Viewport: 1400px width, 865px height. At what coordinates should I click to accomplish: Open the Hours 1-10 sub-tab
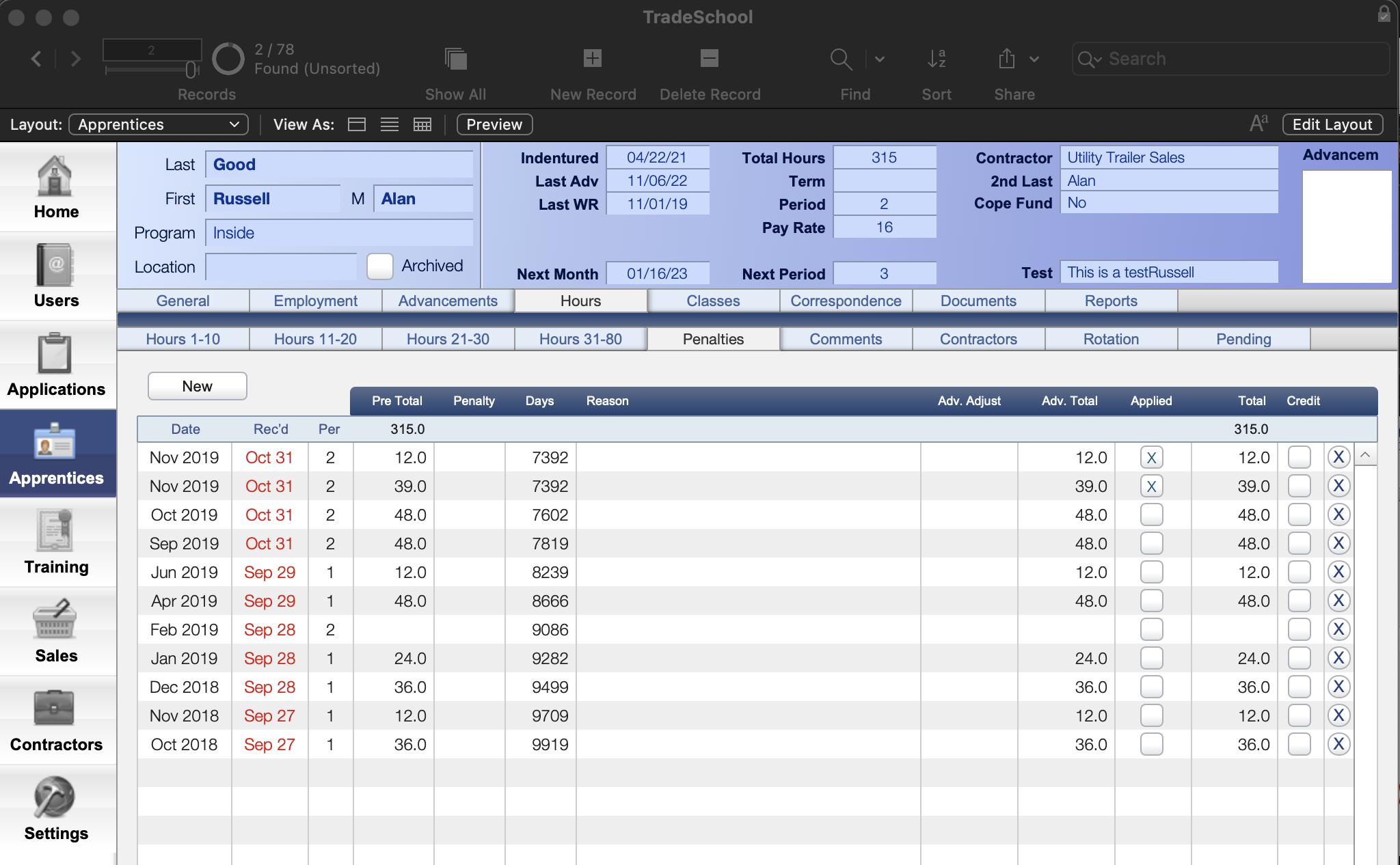pos(183,339)
